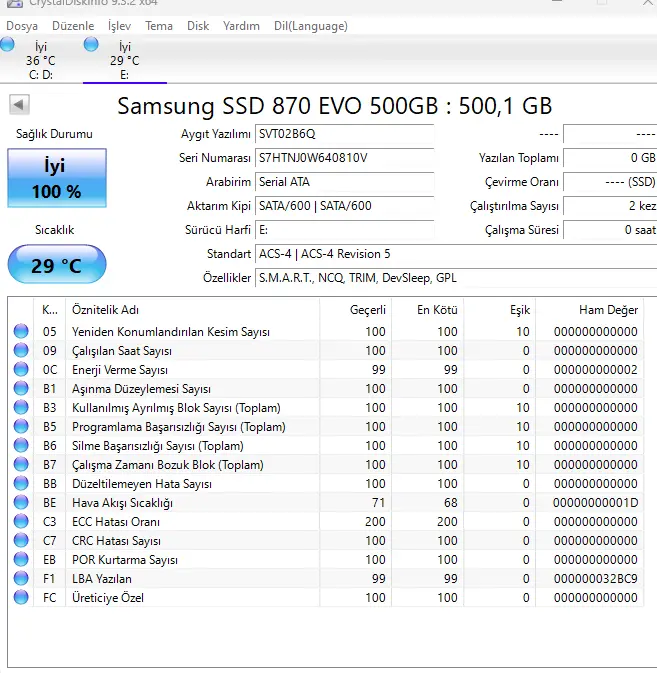Image resolution: width=657 pixels, height=673 pixels.
Task: Click the status icon of attribute C3
Action: [21, 521]
